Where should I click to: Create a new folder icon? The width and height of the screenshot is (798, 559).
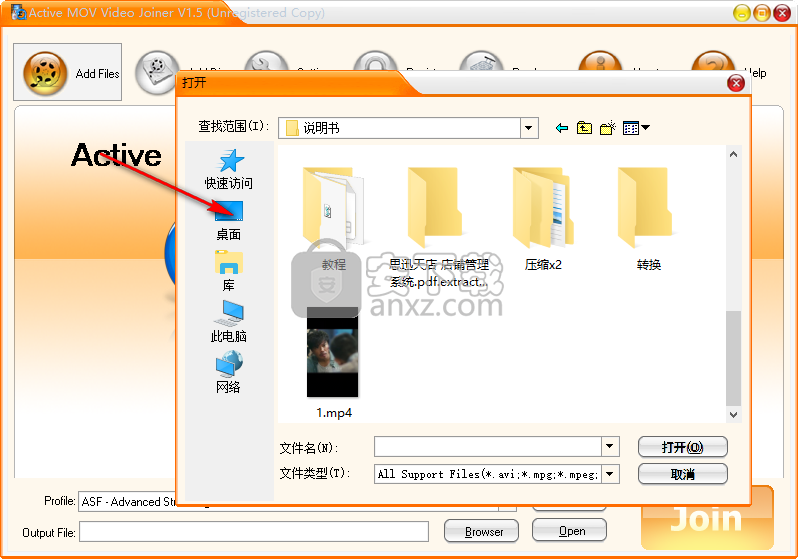[x=608, y=128]
